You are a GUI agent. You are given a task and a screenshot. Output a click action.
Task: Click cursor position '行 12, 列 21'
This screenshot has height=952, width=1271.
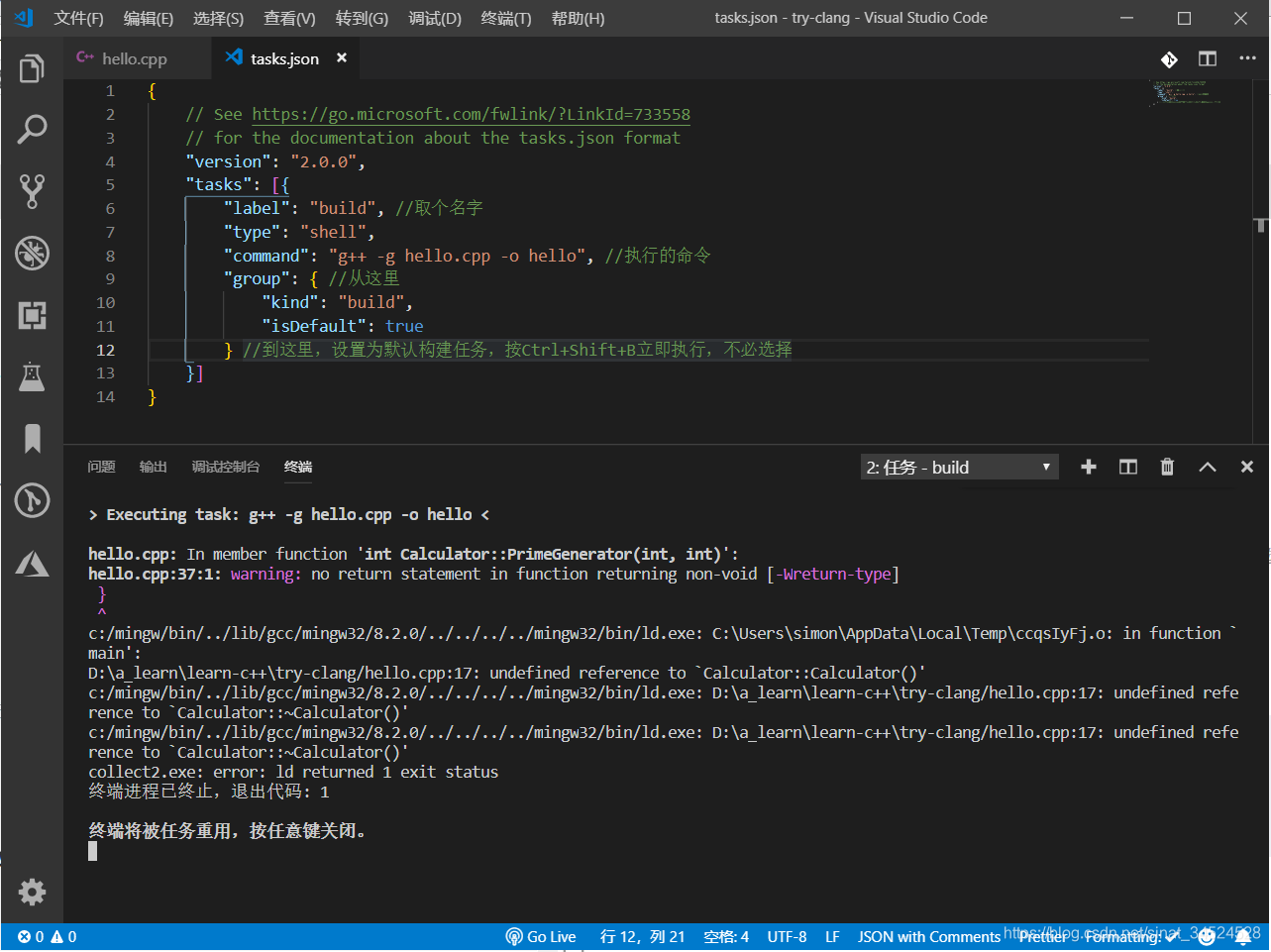(x=642, y=937)
